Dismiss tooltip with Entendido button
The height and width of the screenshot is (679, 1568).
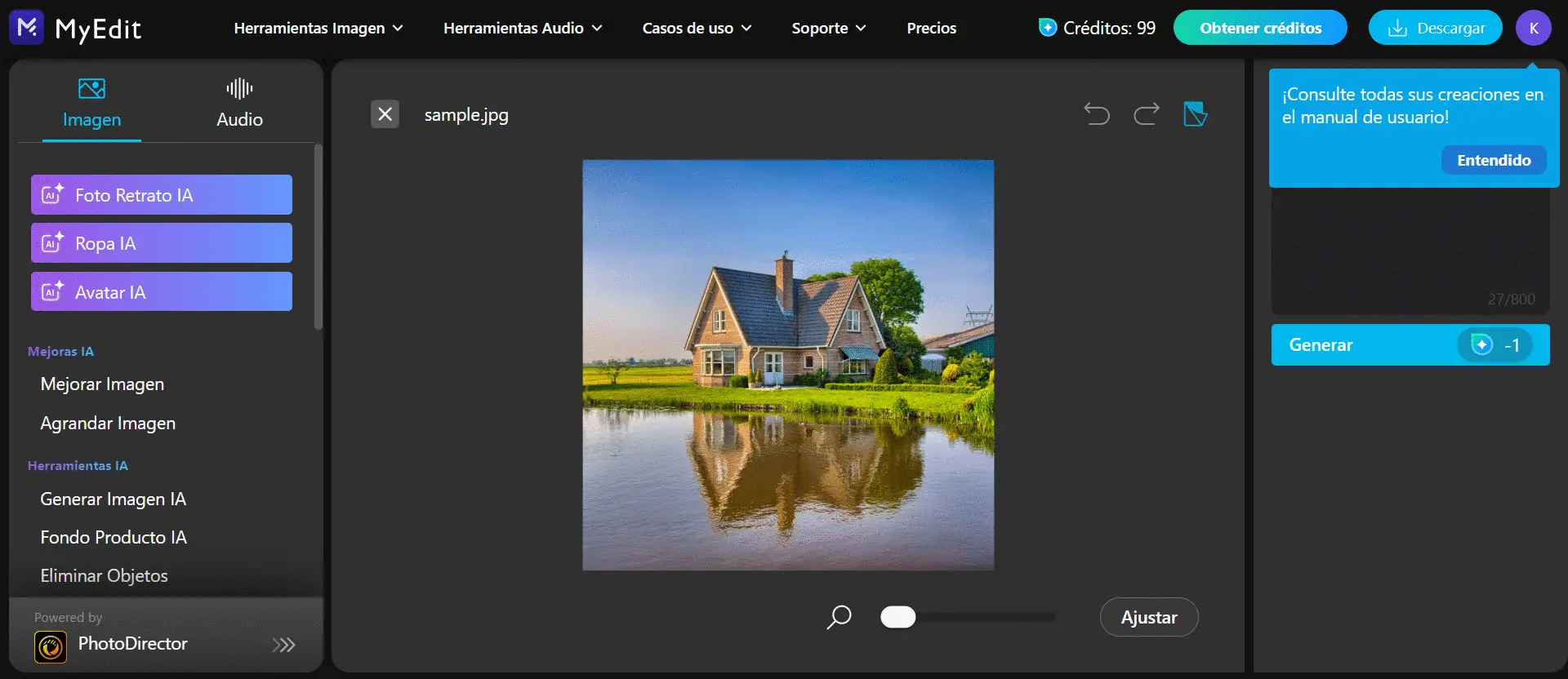tap(1494, 160)
